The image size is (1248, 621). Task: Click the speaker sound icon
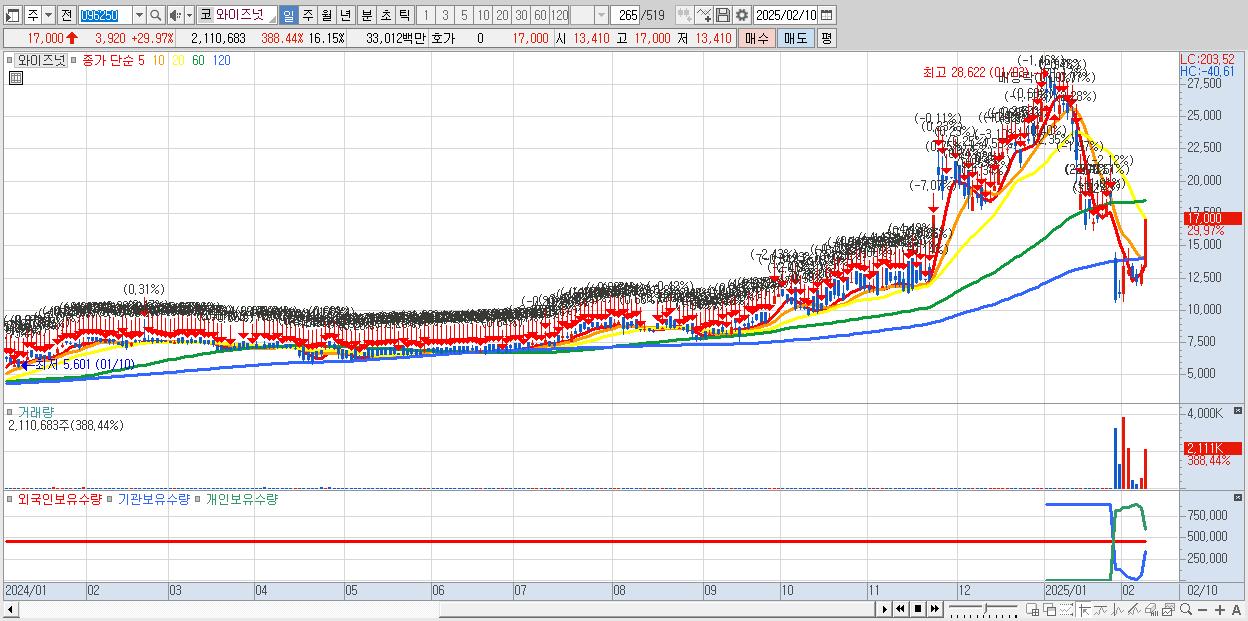pyautogui.click(x=174, y=15)
